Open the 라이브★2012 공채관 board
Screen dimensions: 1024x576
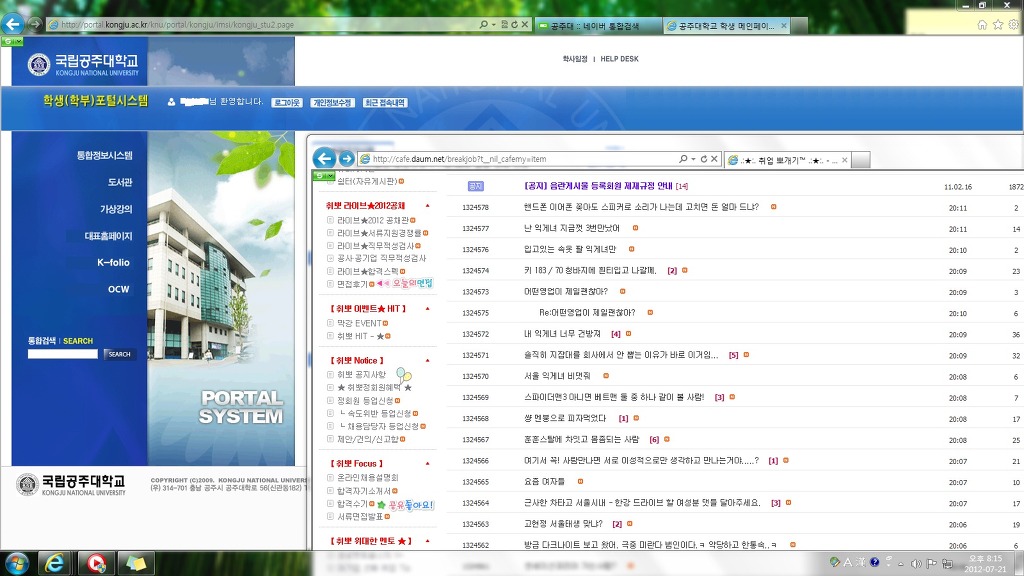point(373,220)
